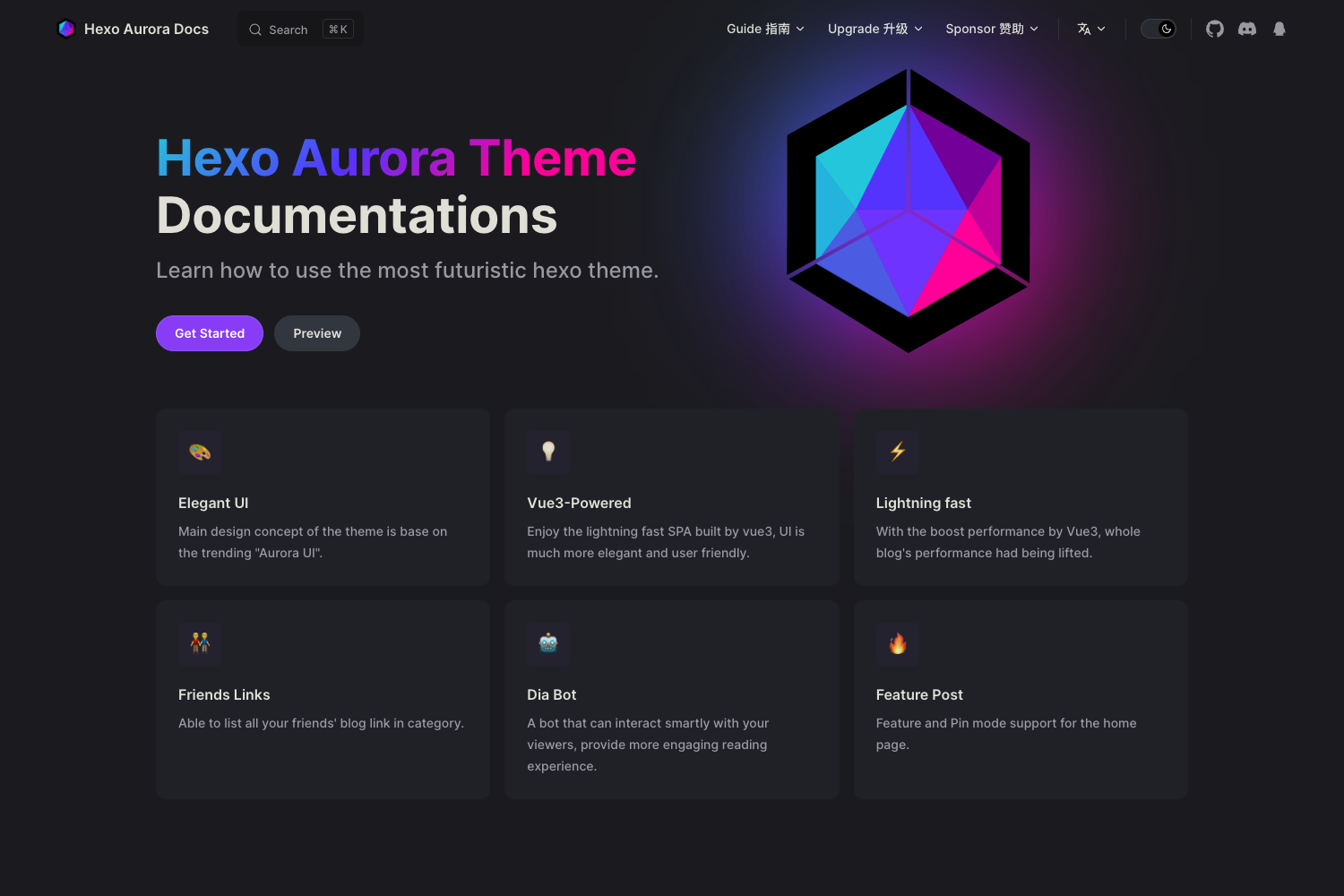Go to Hexo Aurora Docs home title

pyautogui.click(x=146, y=29)
